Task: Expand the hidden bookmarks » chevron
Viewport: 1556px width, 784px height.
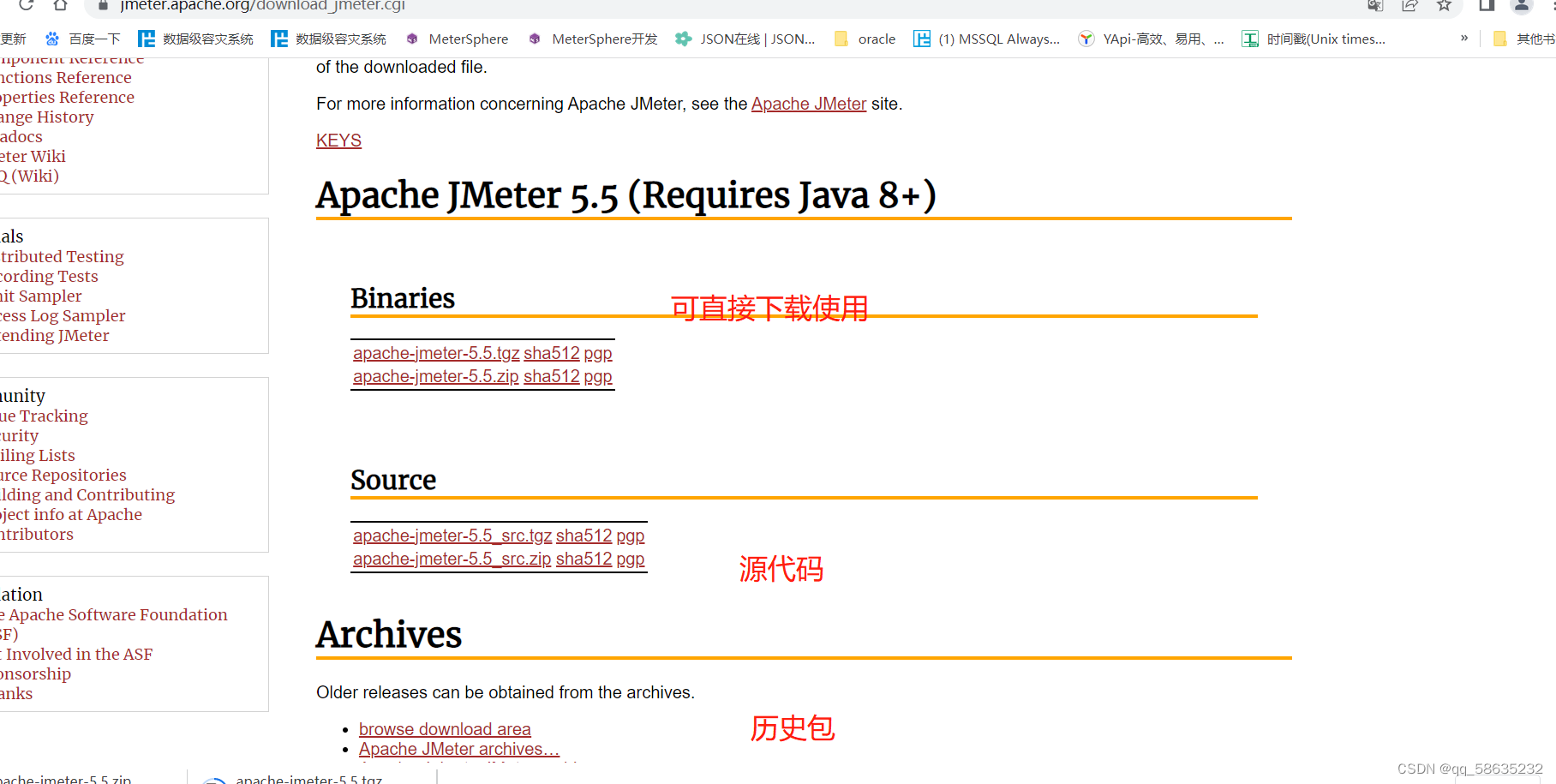Action: [1464, 38]
